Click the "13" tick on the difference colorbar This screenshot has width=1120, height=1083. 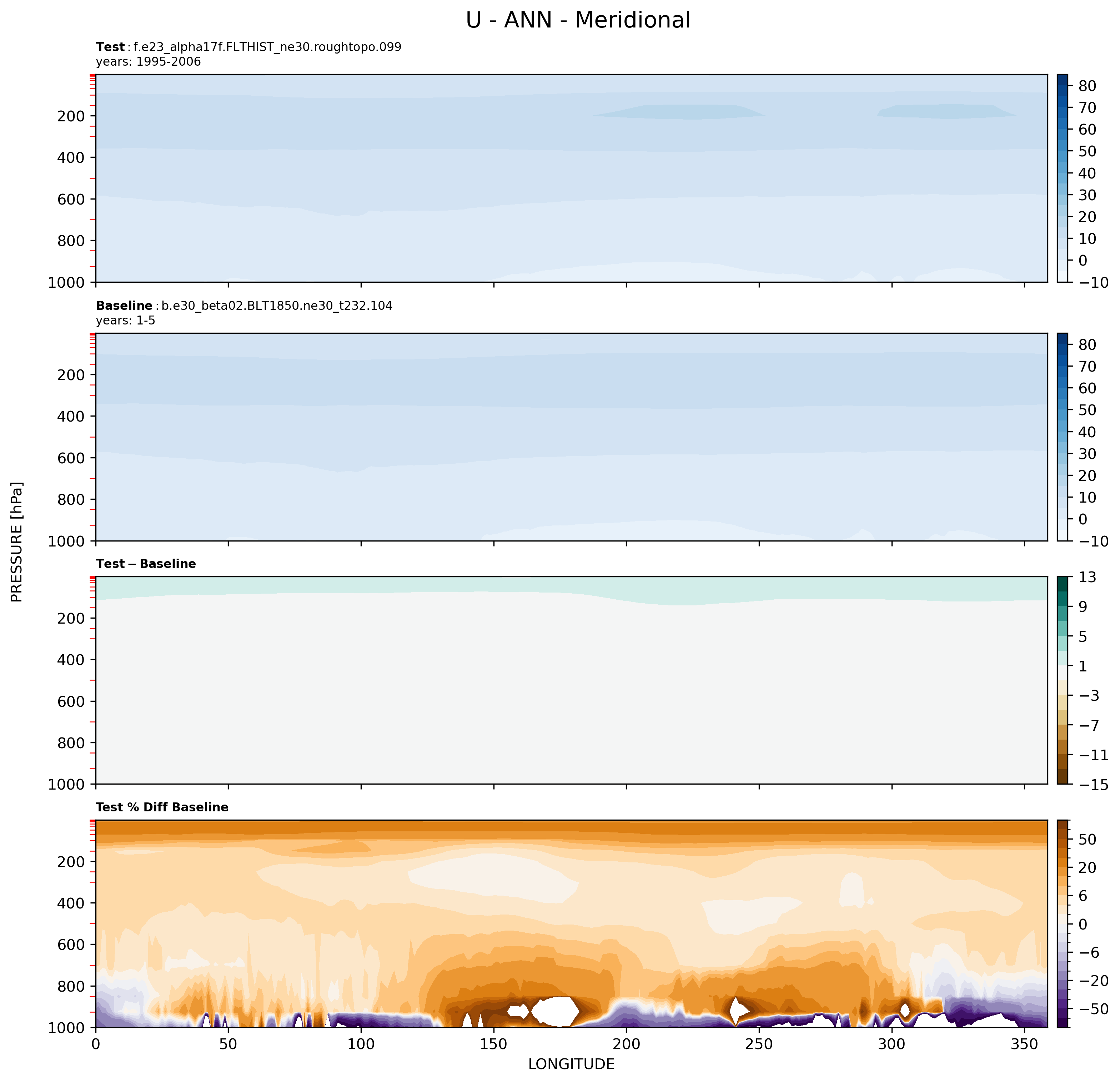(1088, 578)
